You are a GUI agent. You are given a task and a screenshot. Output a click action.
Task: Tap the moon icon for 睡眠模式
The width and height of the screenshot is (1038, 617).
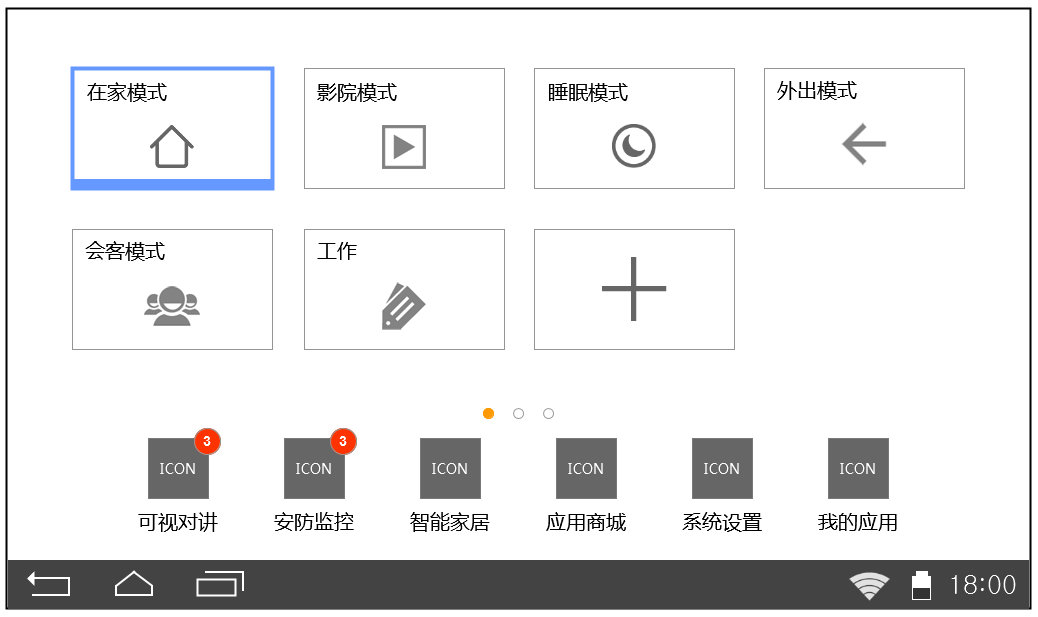(634, 147)
